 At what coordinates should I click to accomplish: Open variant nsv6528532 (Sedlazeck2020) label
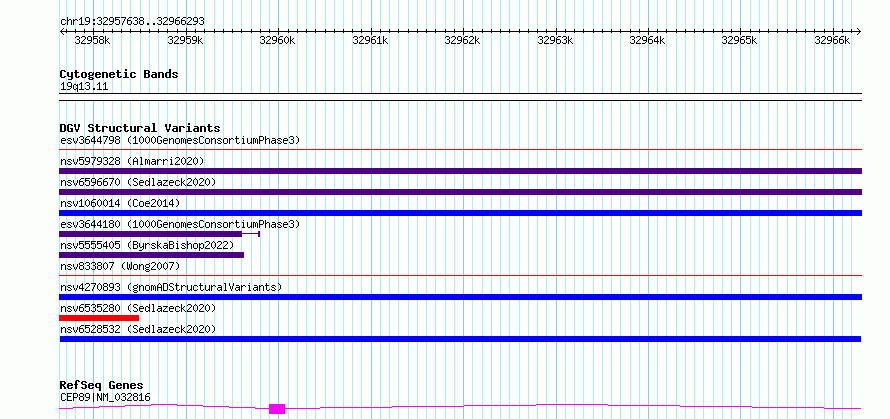coord(138,329)
